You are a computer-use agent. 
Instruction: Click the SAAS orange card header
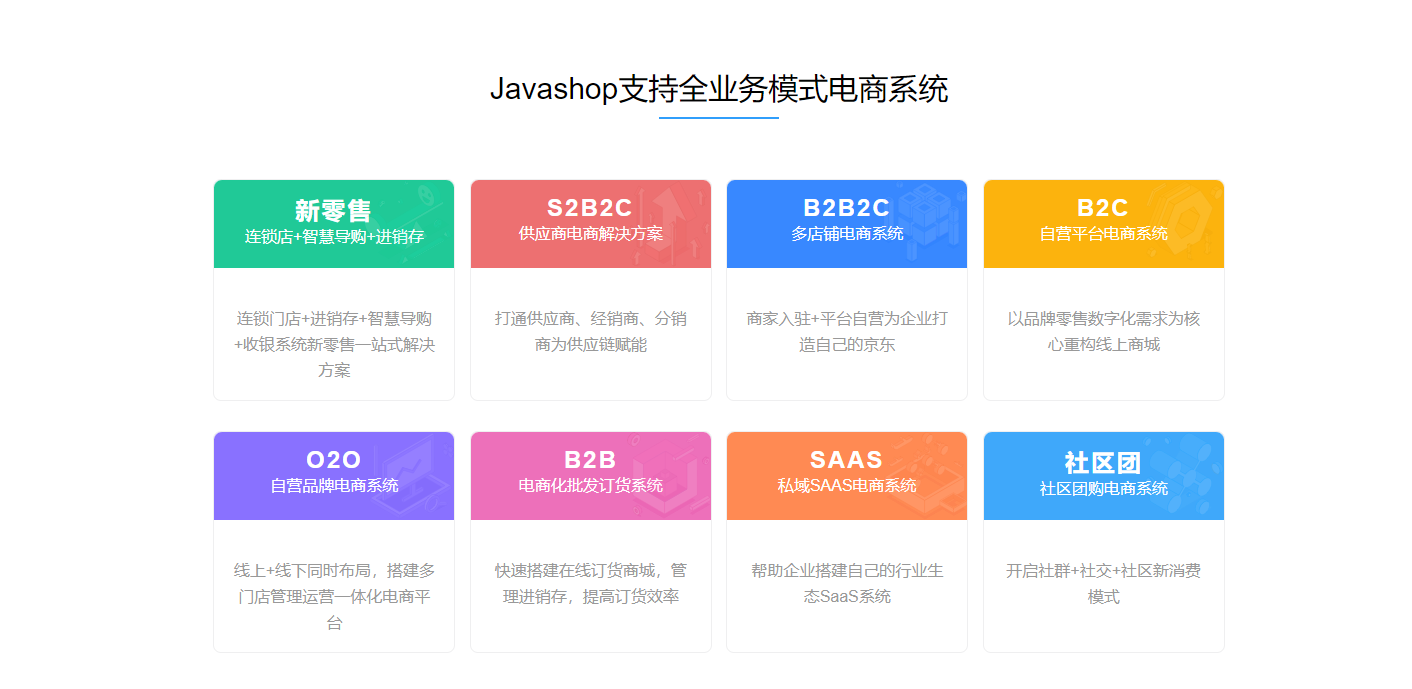[846, 475]
